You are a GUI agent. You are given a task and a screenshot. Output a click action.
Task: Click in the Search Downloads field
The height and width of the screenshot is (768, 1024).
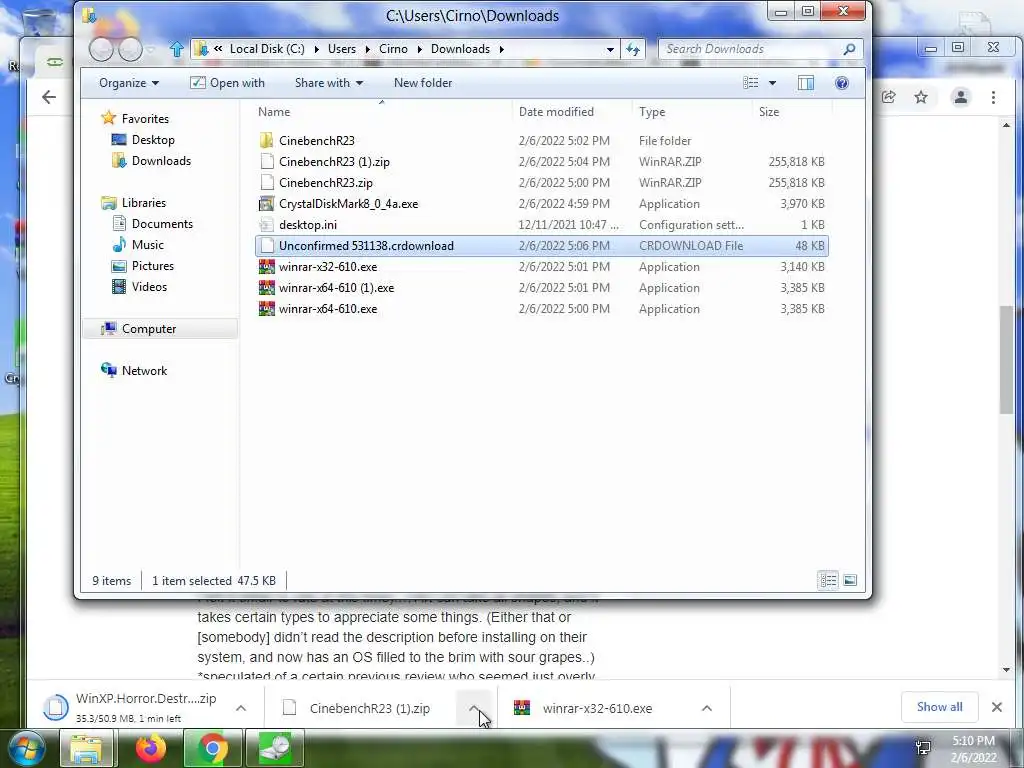(x=751, y=49)
